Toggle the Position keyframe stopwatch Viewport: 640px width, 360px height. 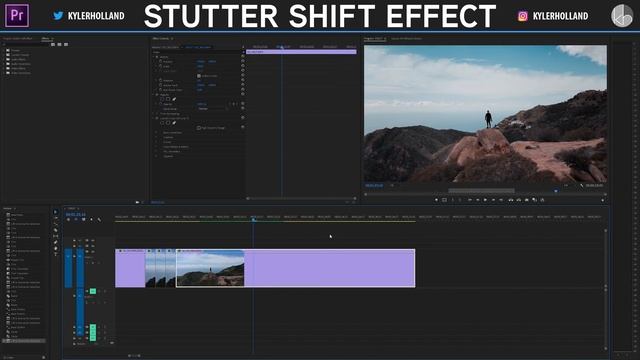tap(160, 61)
